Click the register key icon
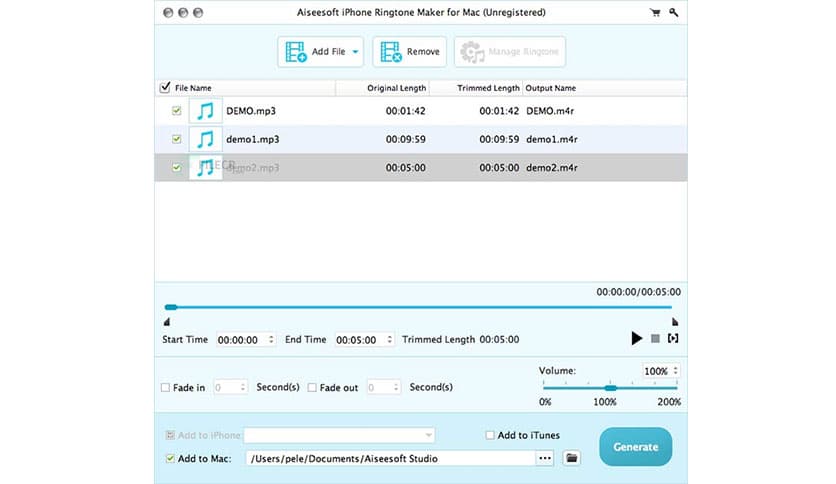Image resolution: width=836 pixels, height=484 pixels. coord(674,12)
